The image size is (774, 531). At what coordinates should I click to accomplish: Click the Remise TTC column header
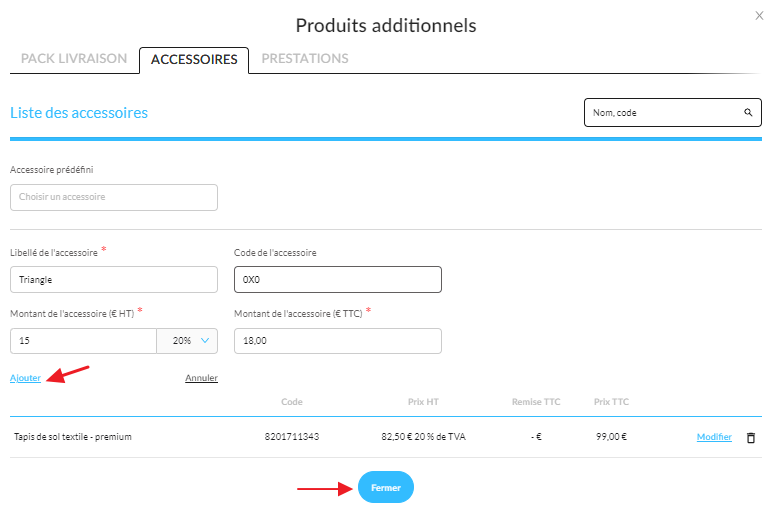(536, 402)
